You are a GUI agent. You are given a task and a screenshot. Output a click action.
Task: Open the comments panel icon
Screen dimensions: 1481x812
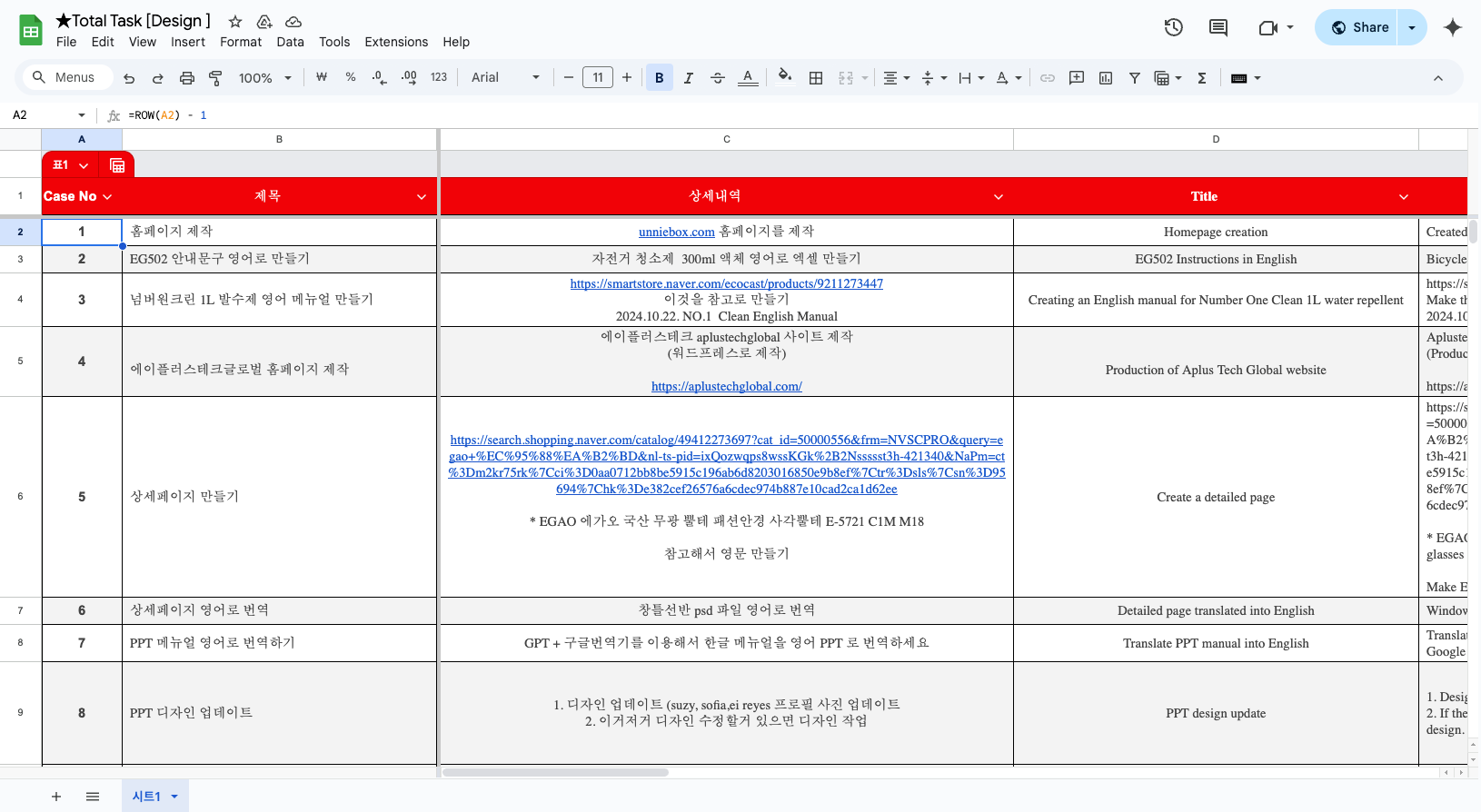tap(1218, 27)
